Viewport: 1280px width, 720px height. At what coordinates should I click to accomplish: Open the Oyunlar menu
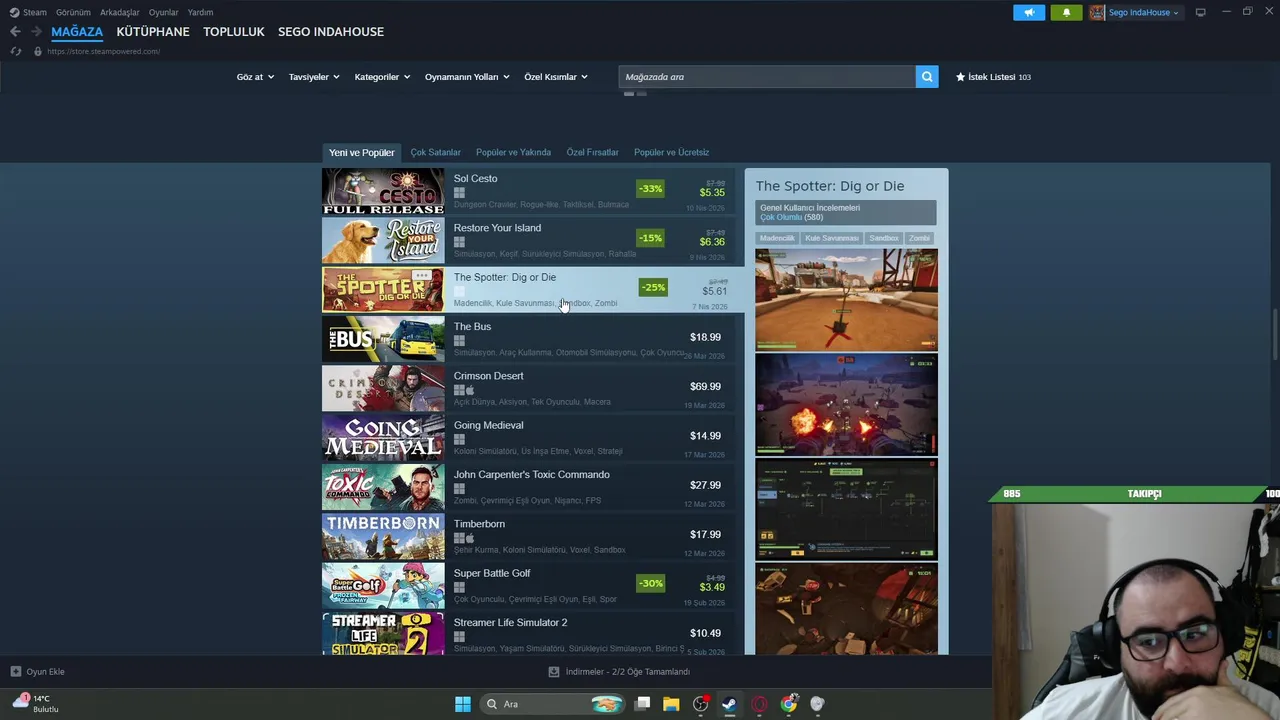coord(164,12)
